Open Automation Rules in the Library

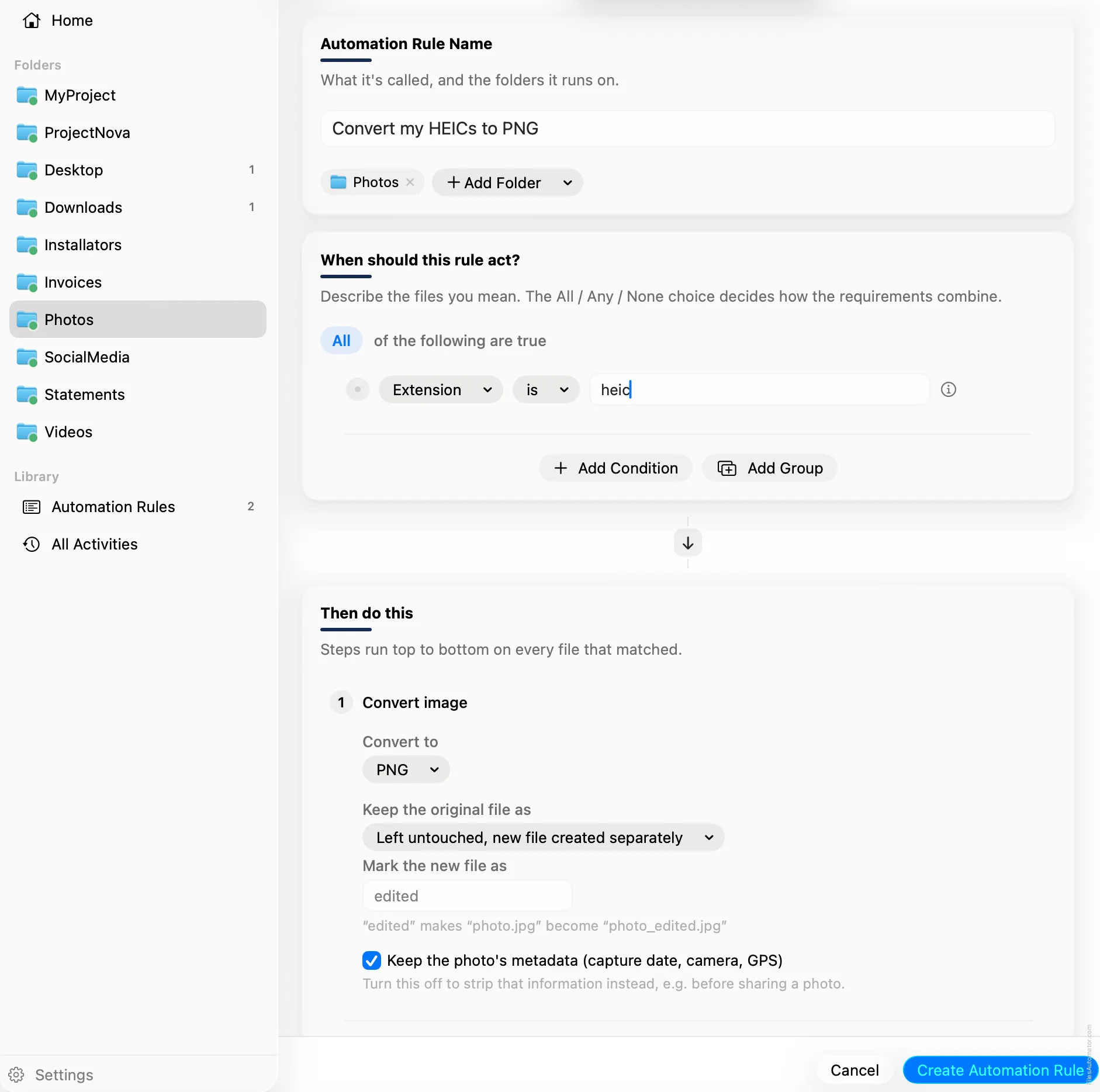pyautogui.click(x=138, y=507)
